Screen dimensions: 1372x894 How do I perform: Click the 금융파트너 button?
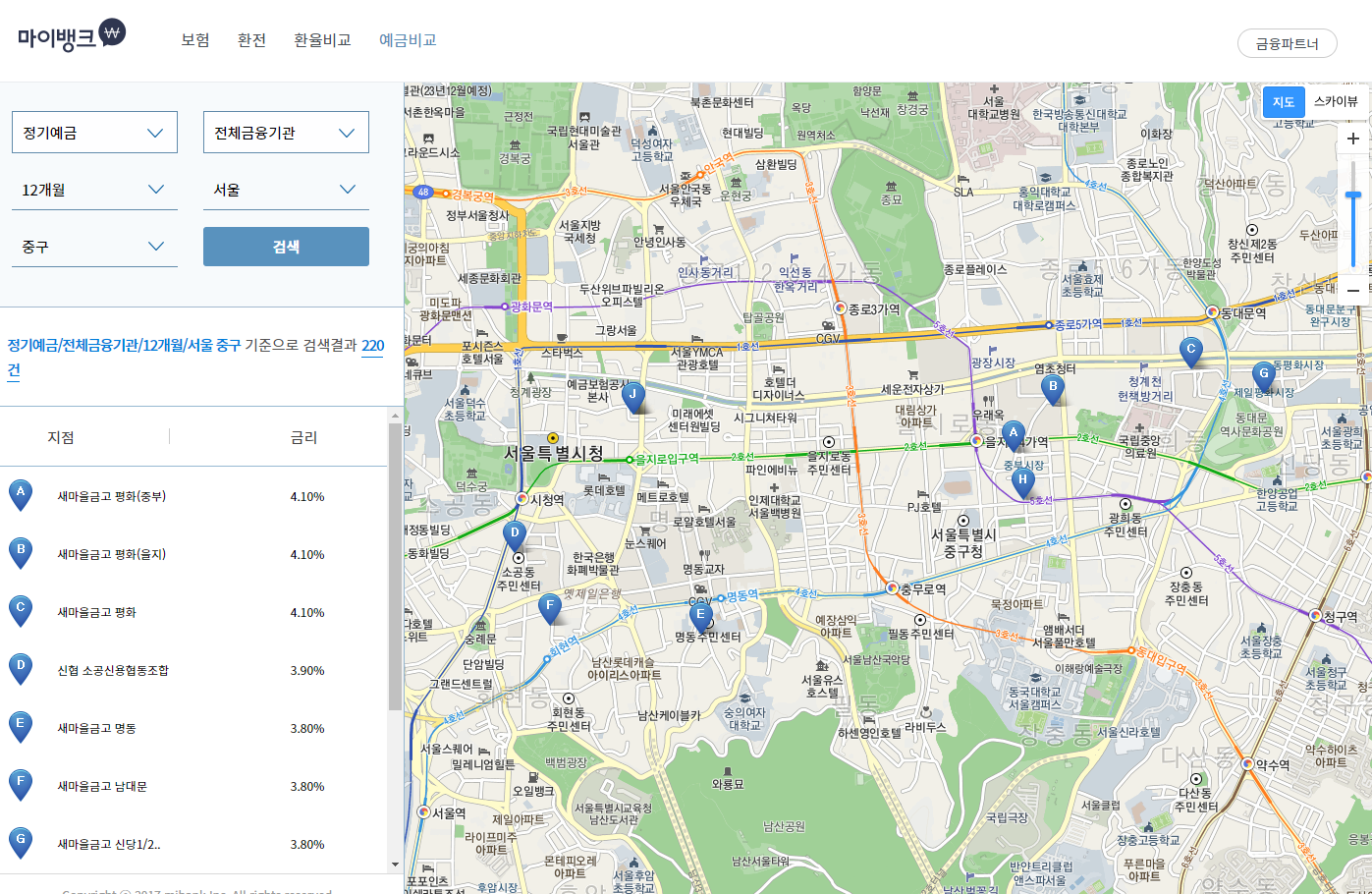(1288, 43)
